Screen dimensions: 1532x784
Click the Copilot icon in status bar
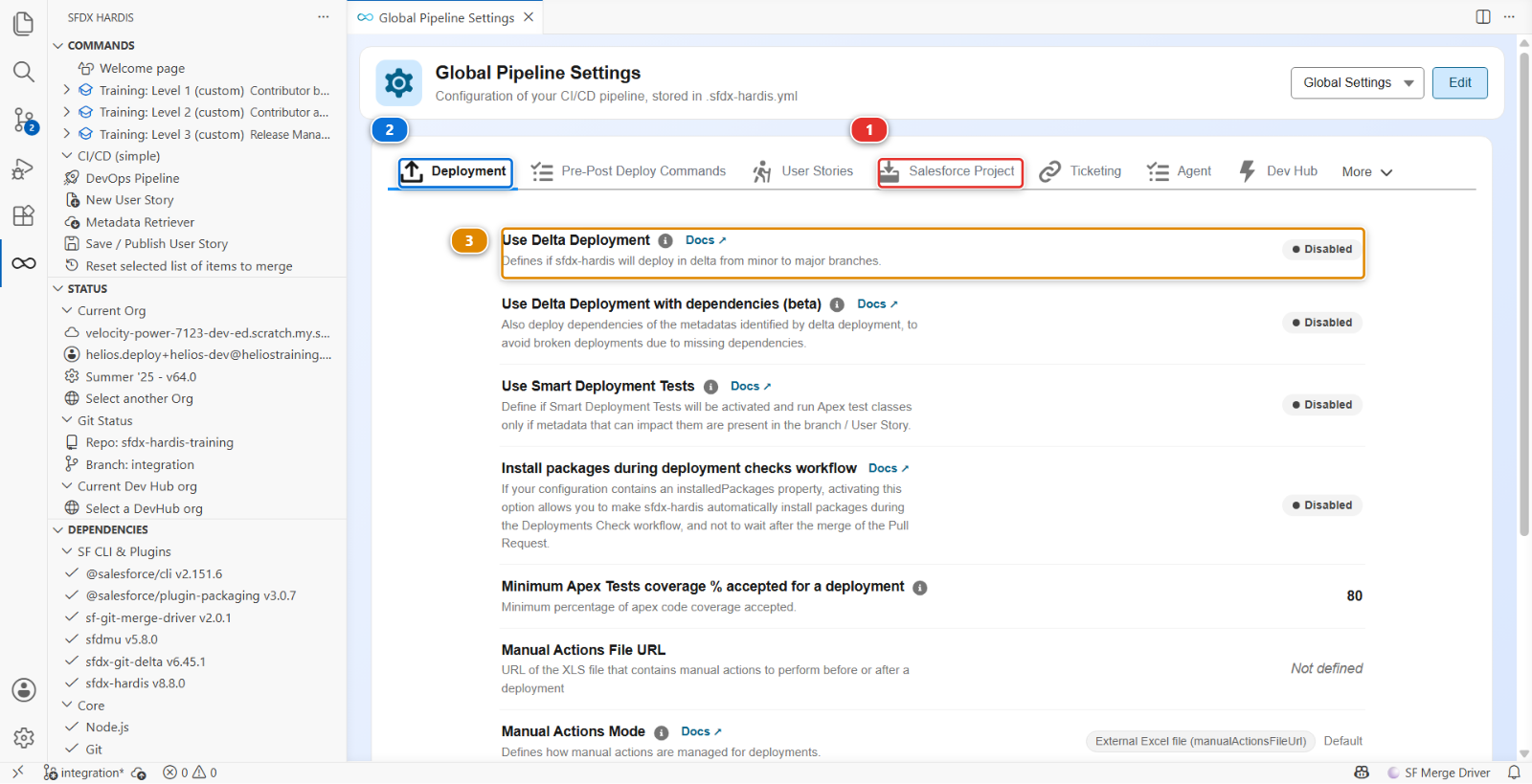point(1362,773)
